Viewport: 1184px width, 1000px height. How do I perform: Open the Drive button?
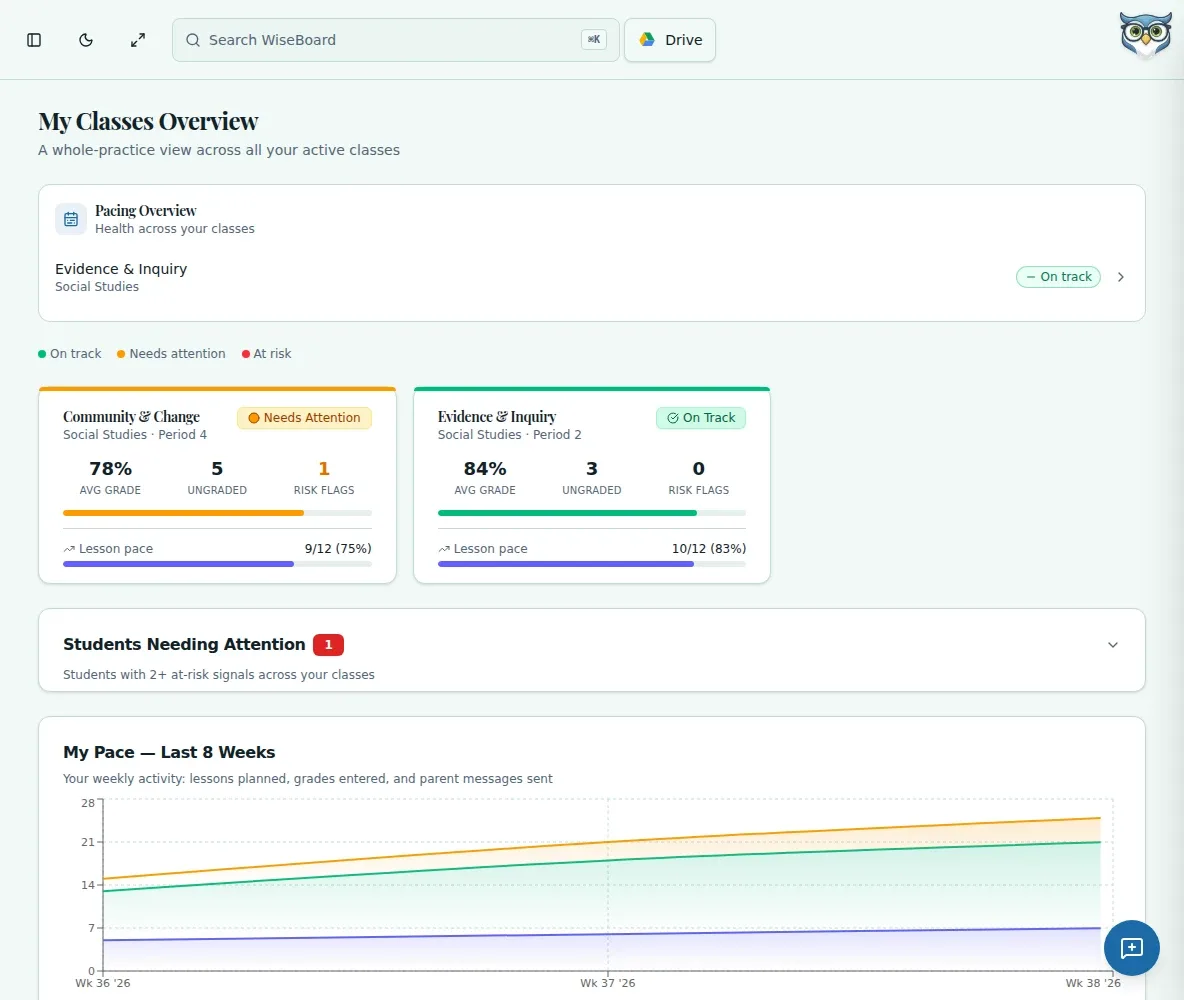click(x=670, y=40)
